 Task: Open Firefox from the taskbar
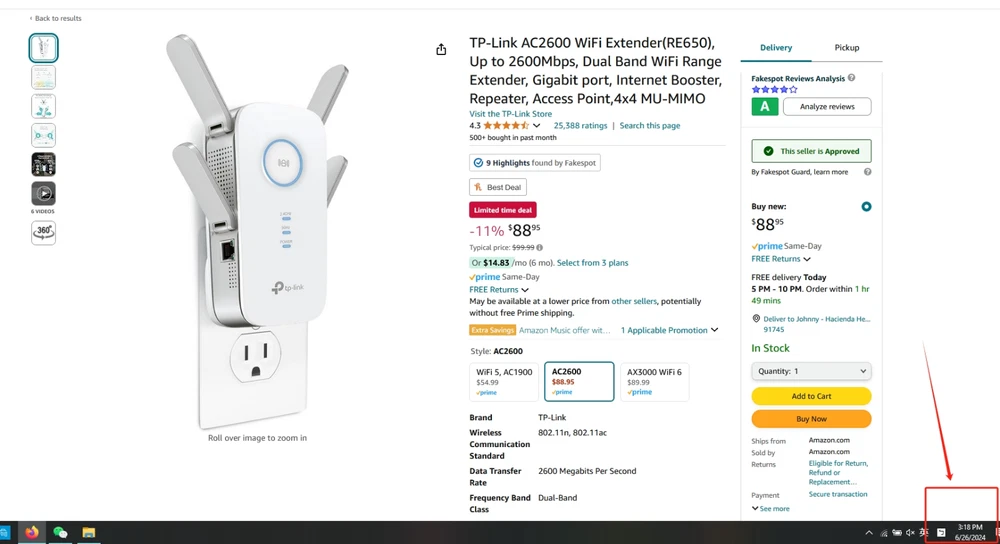click(31, 533)
